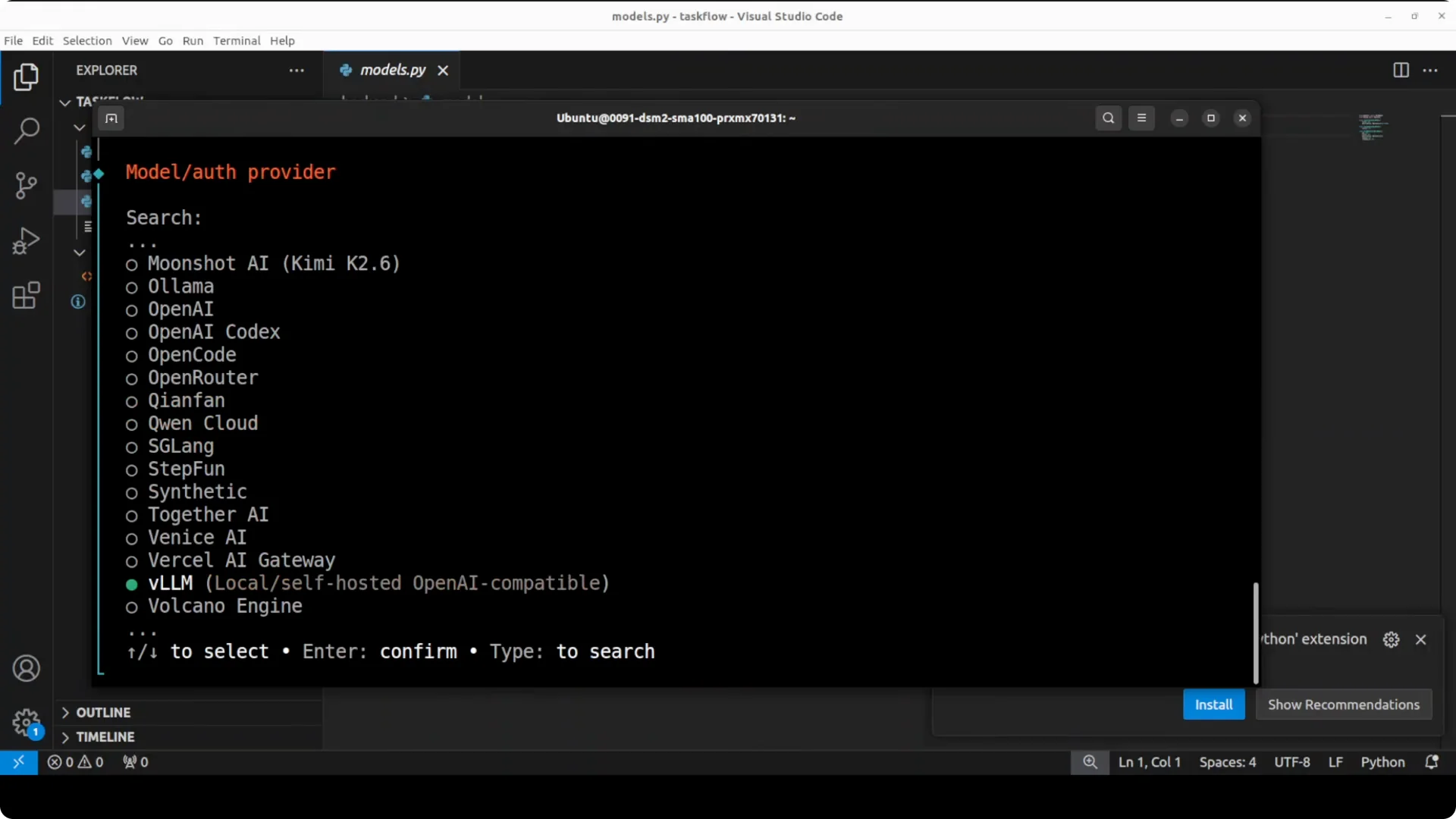
Task: Switch to the models.py editor tab
Action: pyautogui.click(x=393, y=71)
